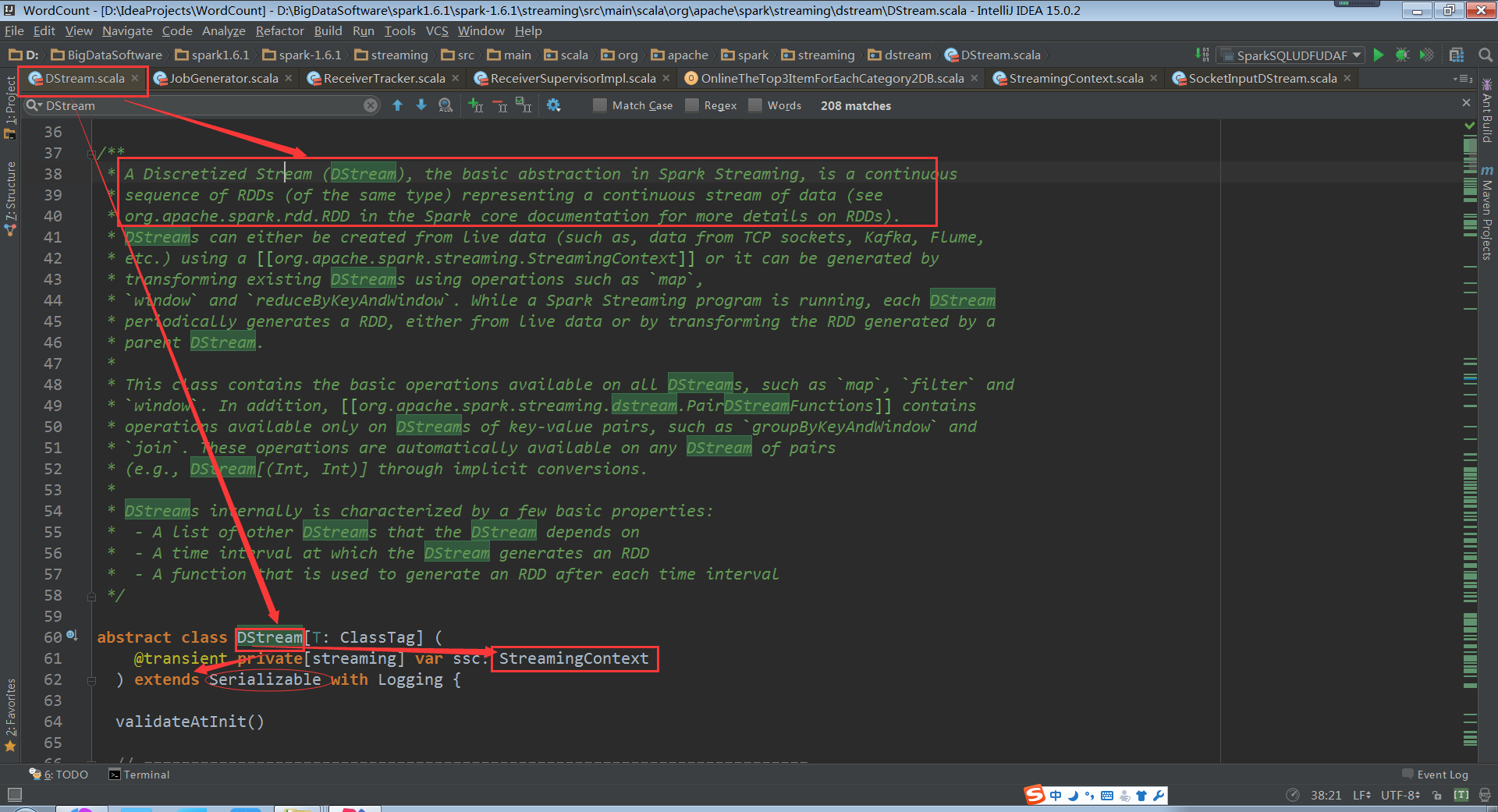The height and width of the screenshot is (812, 1498).
Task: Switch to ReceiverTracker.scala tab
Action: click(x=384, y=79)
